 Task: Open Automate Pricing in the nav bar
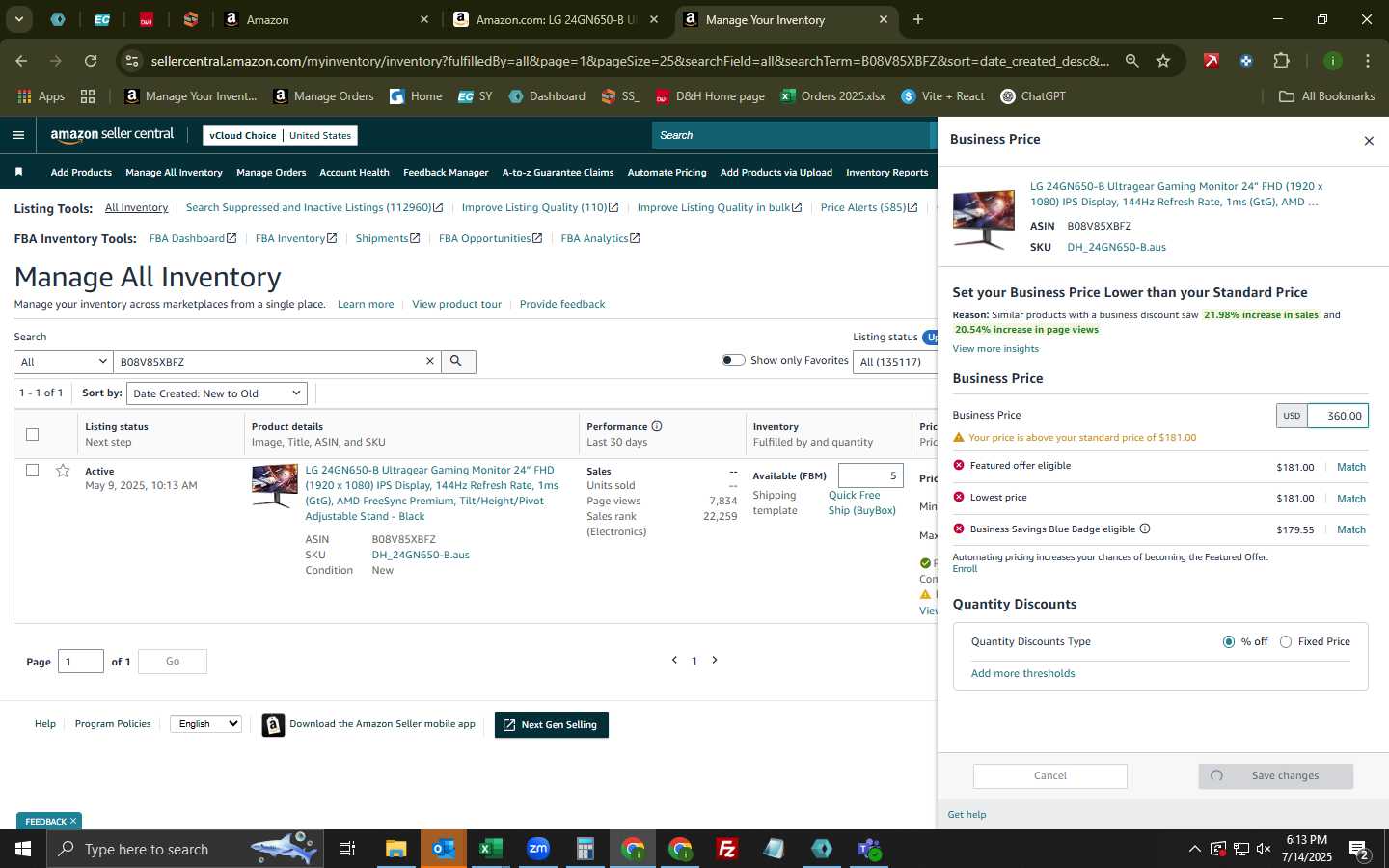point(667,172)
